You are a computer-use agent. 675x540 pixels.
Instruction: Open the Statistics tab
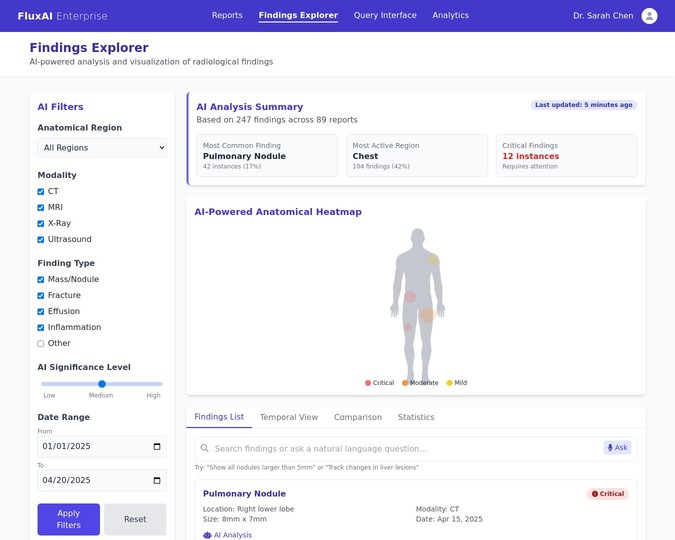click(416, 417)
